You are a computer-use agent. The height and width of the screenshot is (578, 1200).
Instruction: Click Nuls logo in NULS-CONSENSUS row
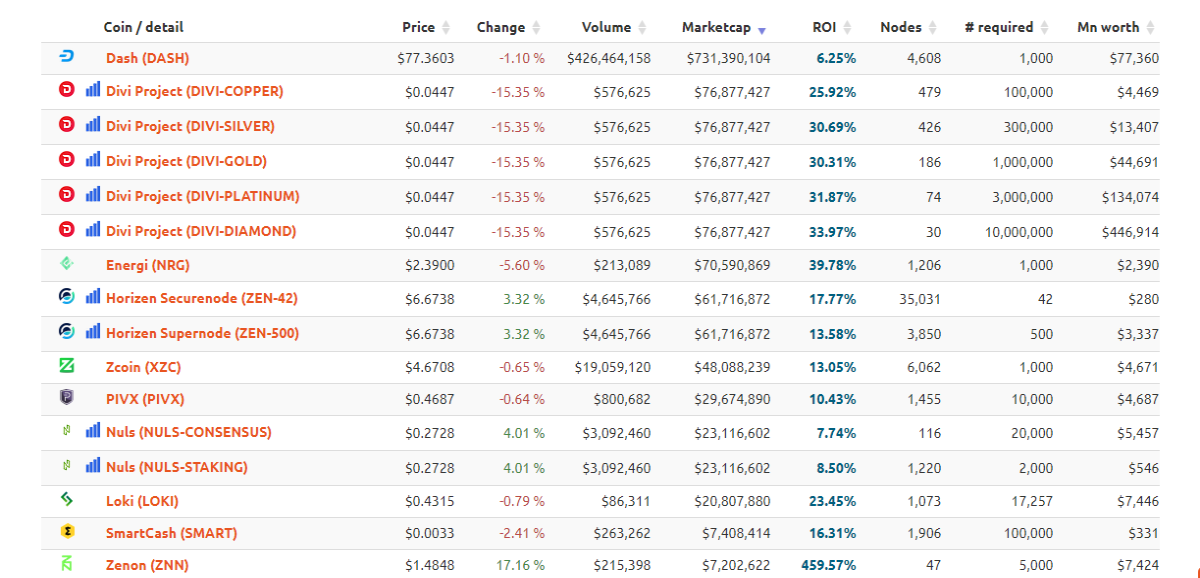[67, 432]
